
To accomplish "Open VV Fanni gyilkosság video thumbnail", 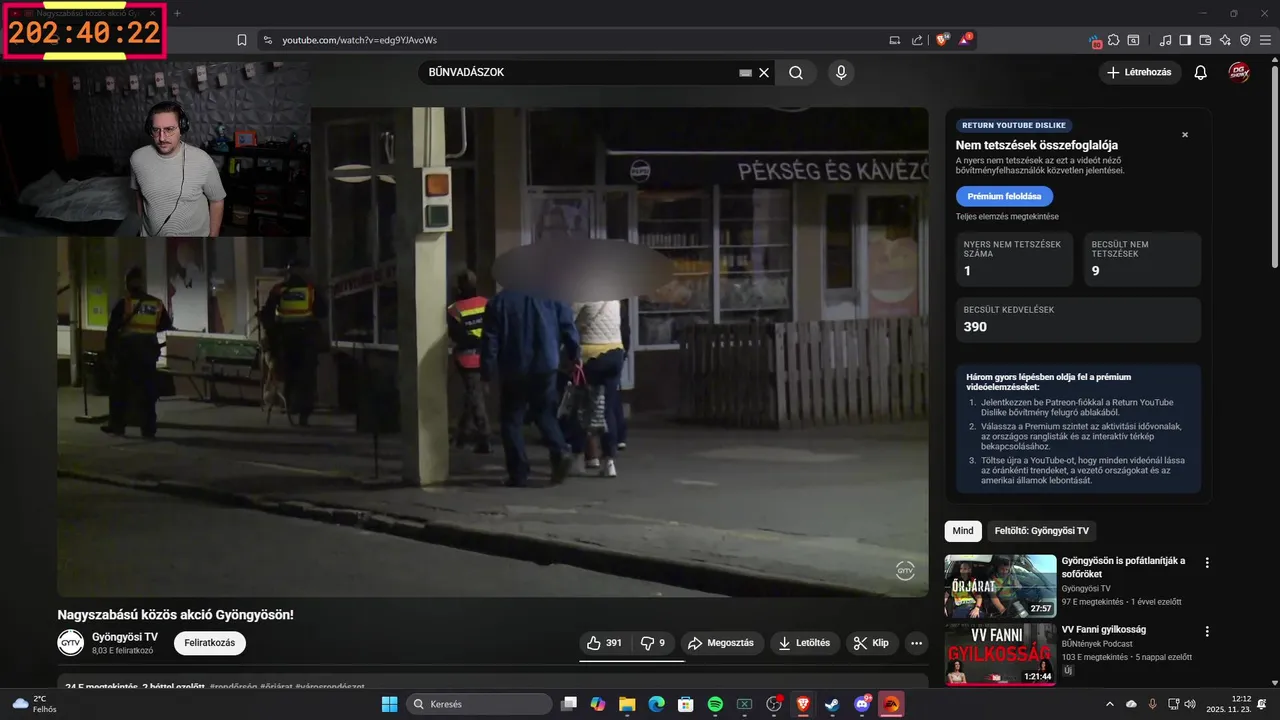I will coord(1000,655).
